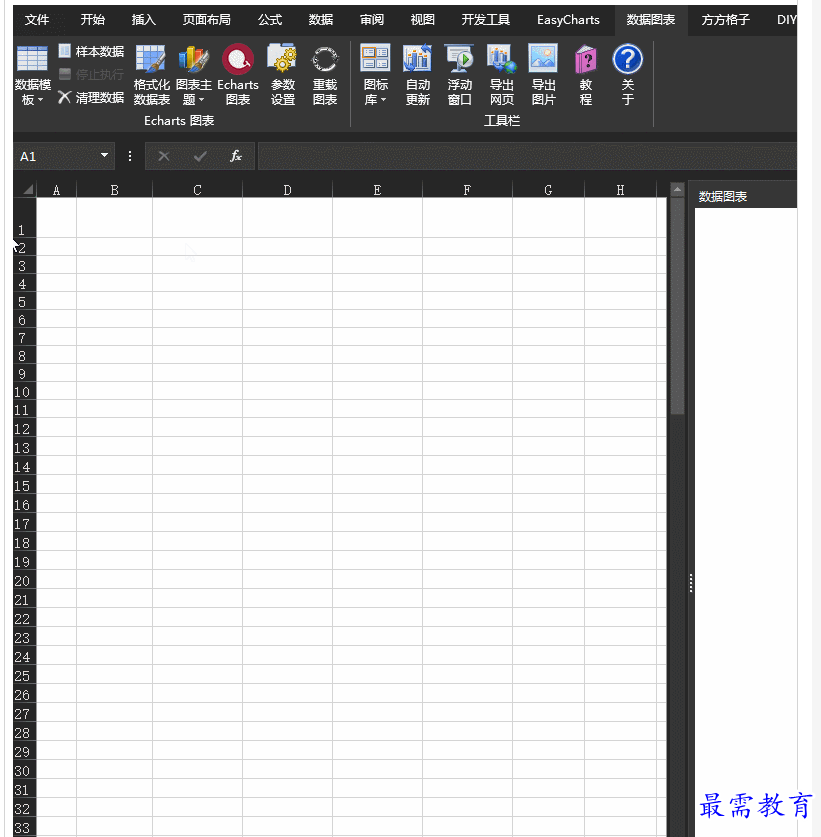
Task: Switch to the 方方格子 ribbon tab
Action: (x=725, y=20)
